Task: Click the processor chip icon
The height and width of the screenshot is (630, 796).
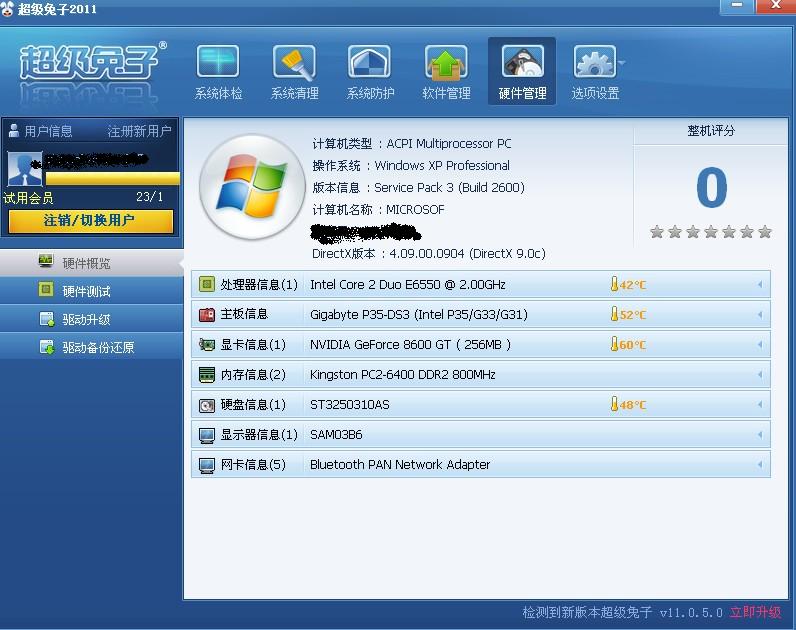Action: click(207, 284)
